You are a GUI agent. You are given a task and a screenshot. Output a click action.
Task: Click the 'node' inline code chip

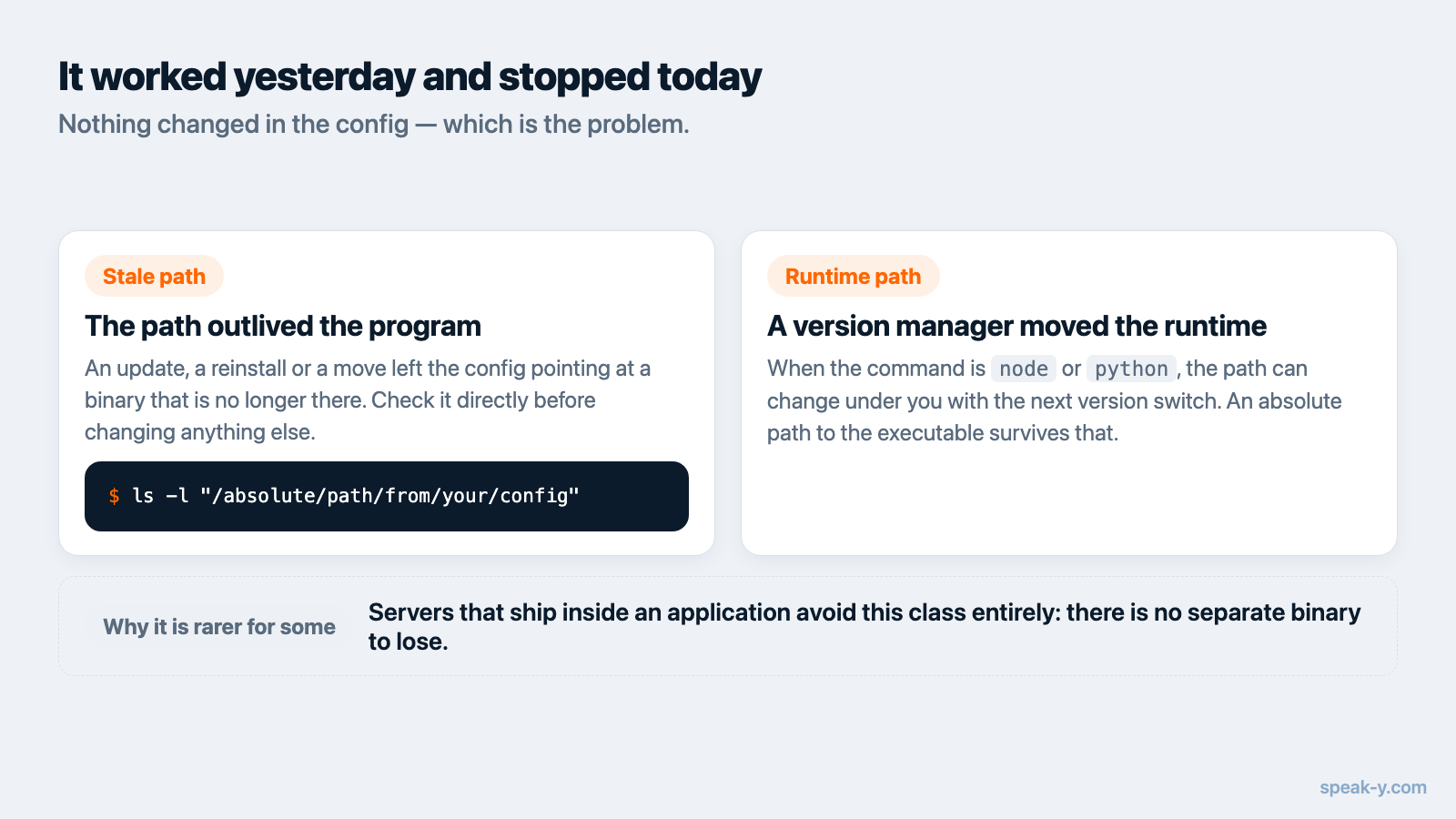pos(1024,369)
